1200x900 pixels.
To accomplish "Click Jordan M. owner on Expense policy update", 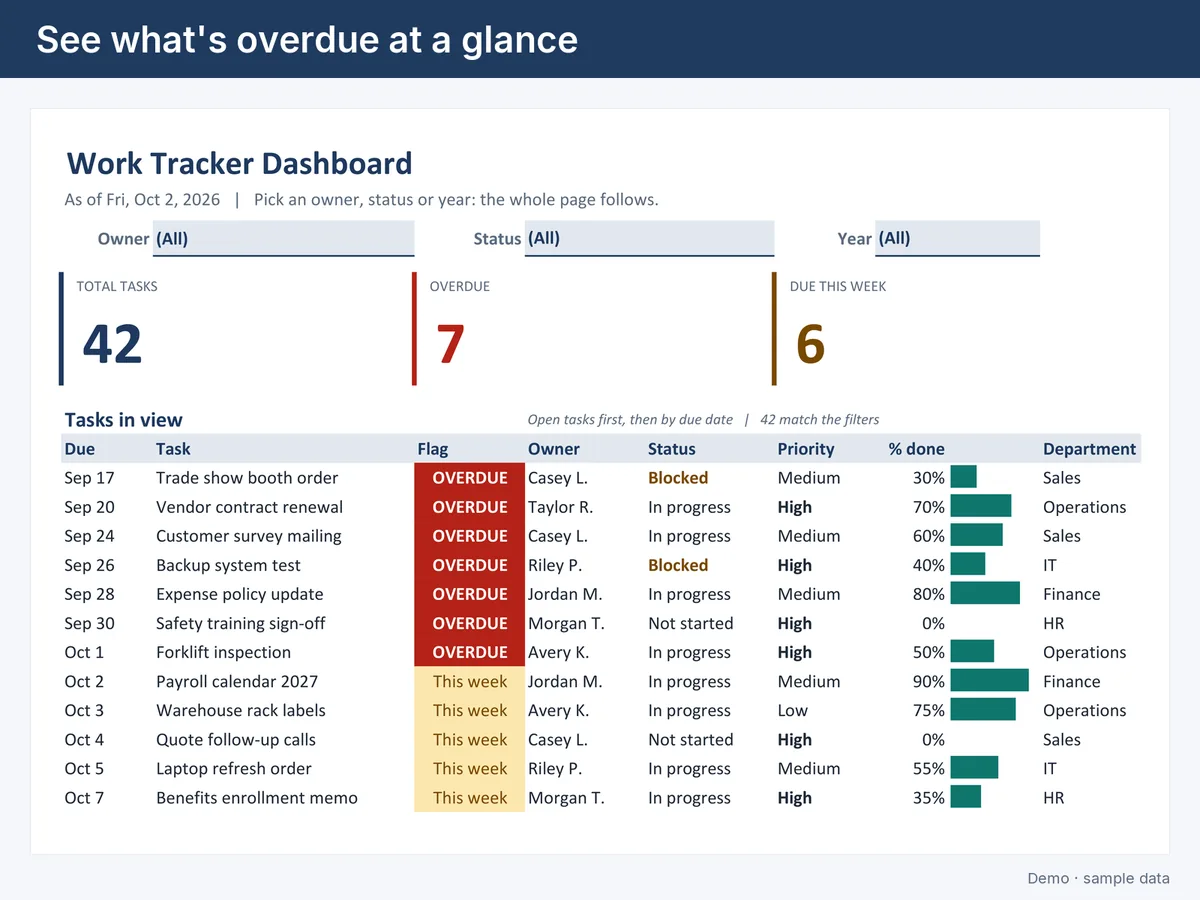I will pos(565,594).
